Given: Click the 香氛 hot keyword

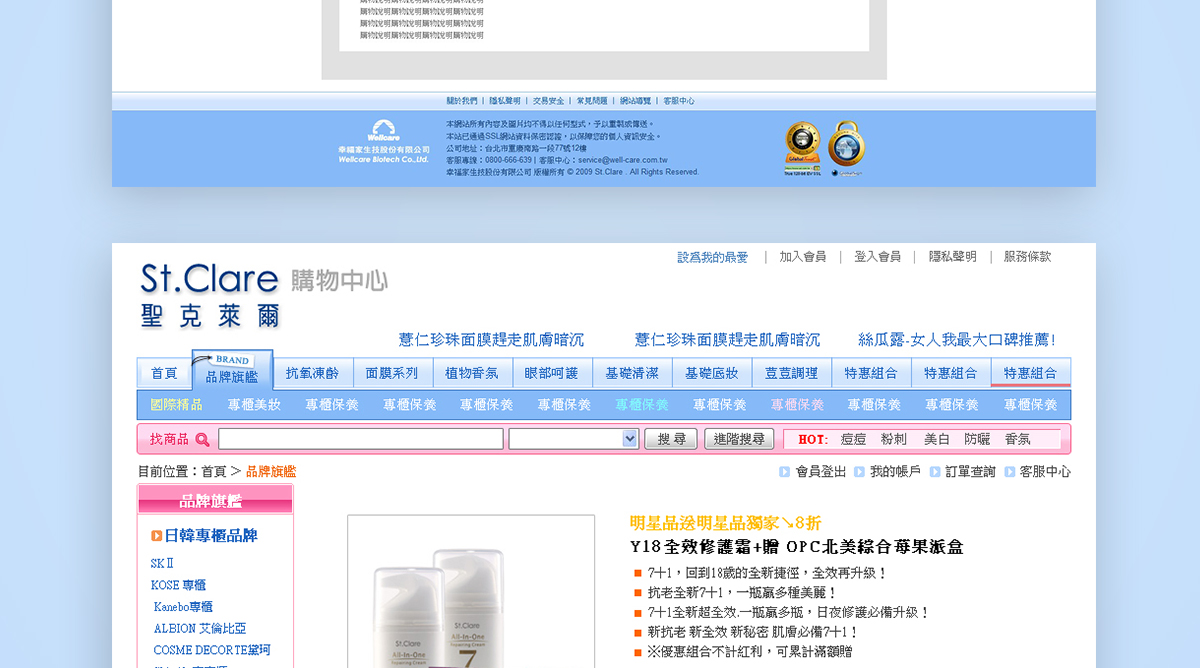Looking at the screenshot, I should pos(1017,439).
